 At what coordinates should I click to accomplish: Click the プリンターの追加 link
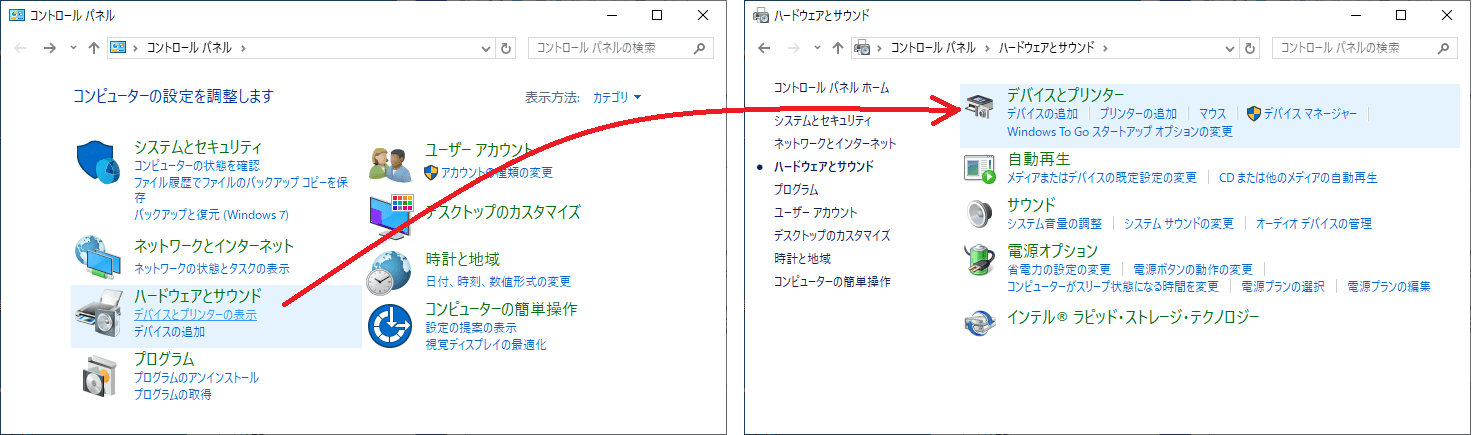1138,114
